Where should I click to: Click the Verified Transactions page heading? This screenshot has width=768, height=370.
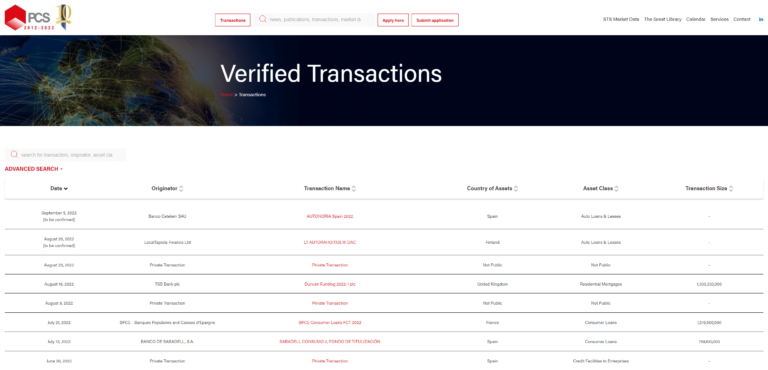tap(331, 74)
